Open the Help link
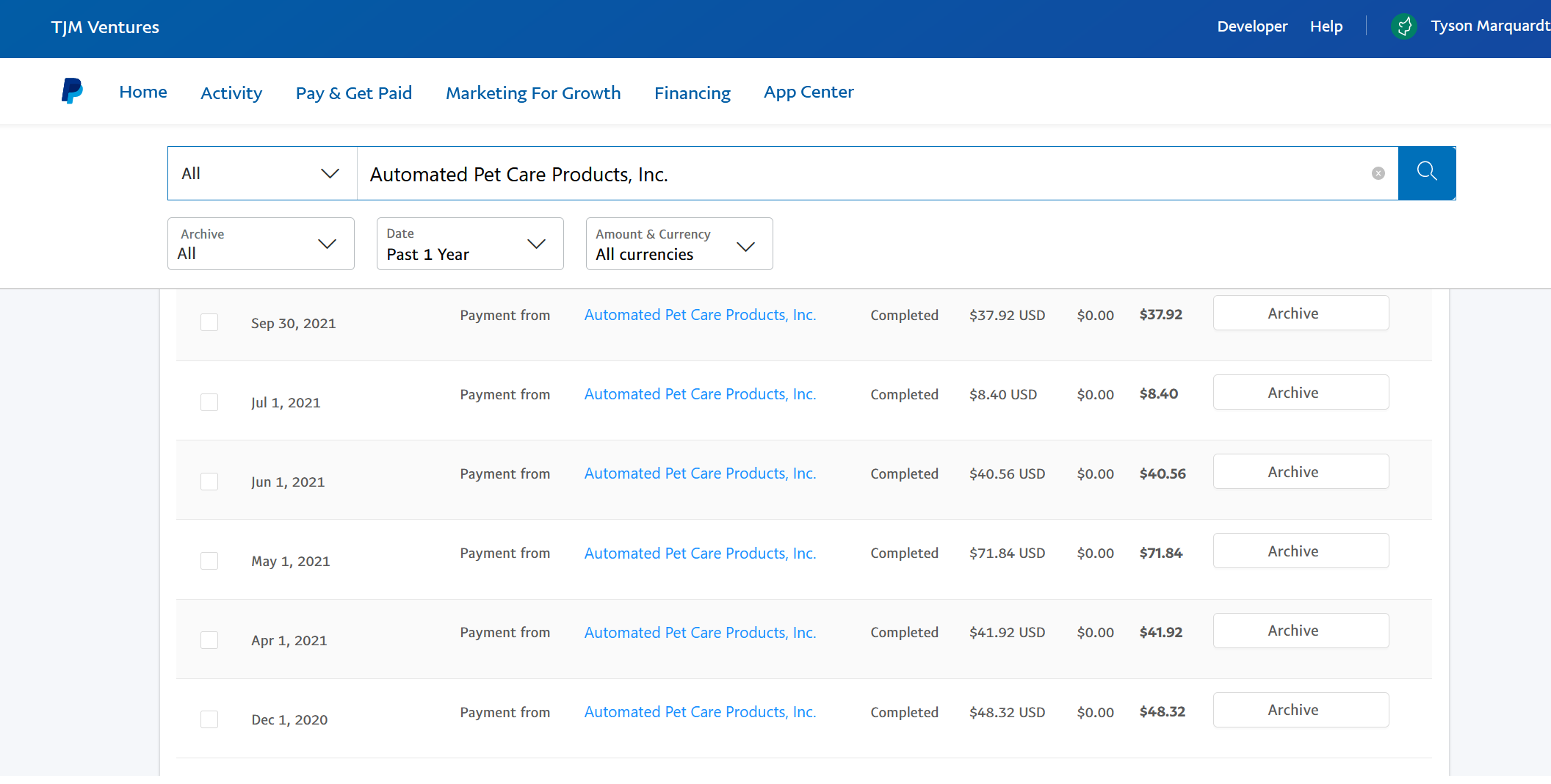The image size is (1551, 784). tap(1326, 26)
